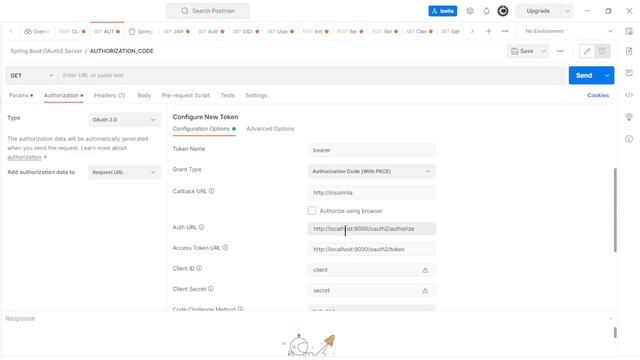The image size is (640, 360).
Task: Switch to the Tests tab
Action: click(228, 95)
